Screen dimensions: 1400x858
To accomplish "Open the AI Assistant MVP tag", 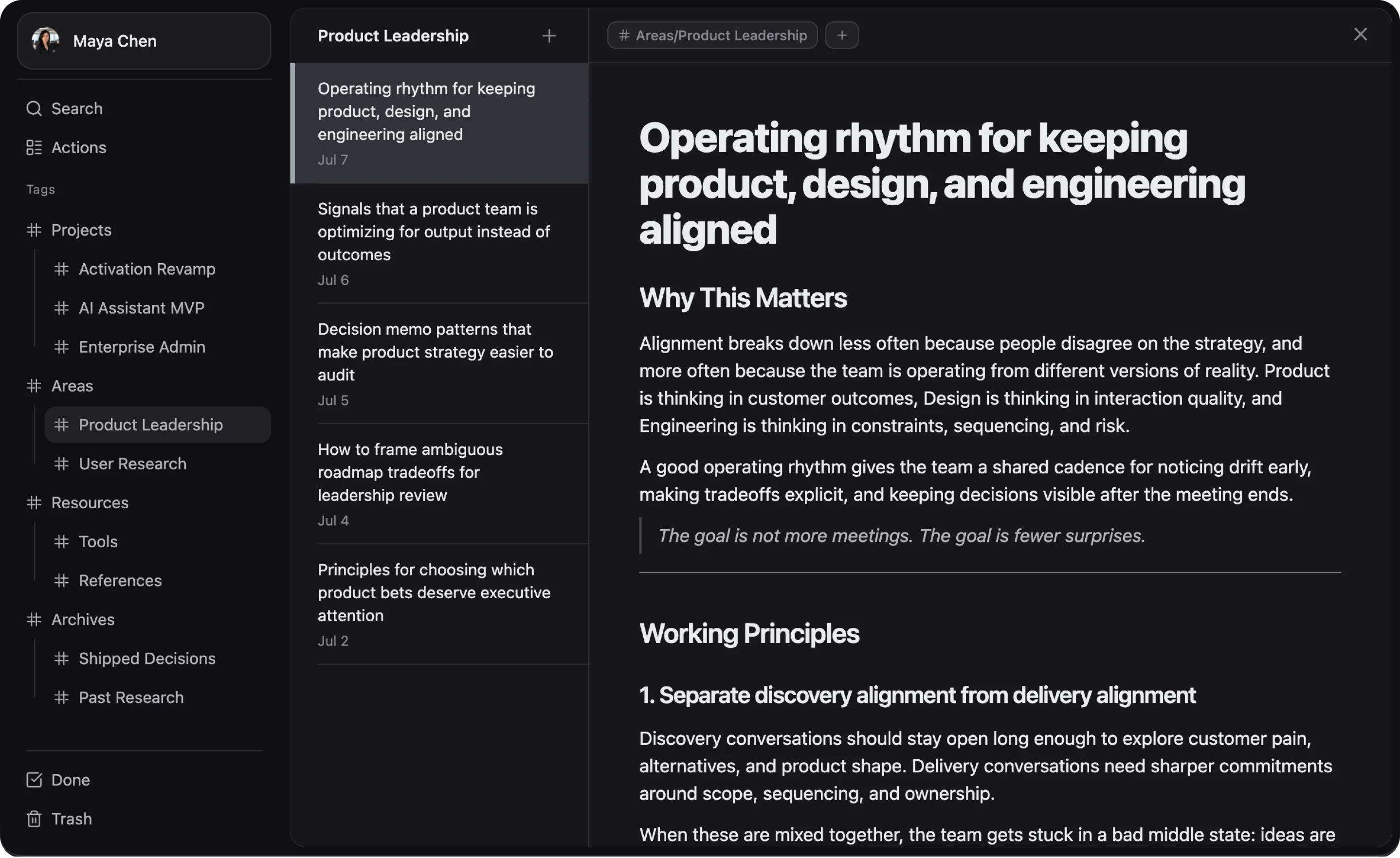I will (158, 308).
